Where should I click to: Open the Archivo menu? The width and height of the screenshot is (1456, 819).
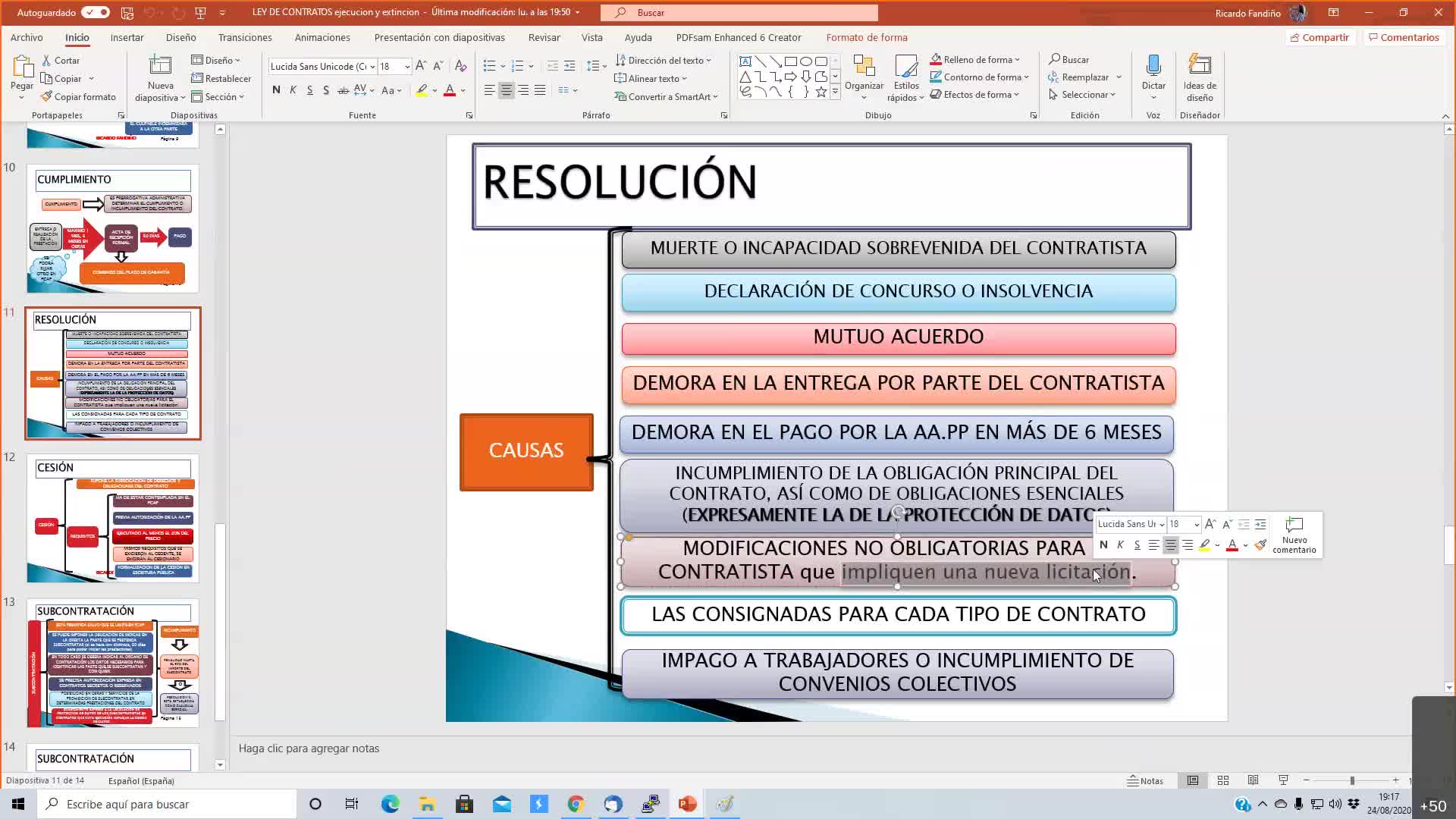27,37
